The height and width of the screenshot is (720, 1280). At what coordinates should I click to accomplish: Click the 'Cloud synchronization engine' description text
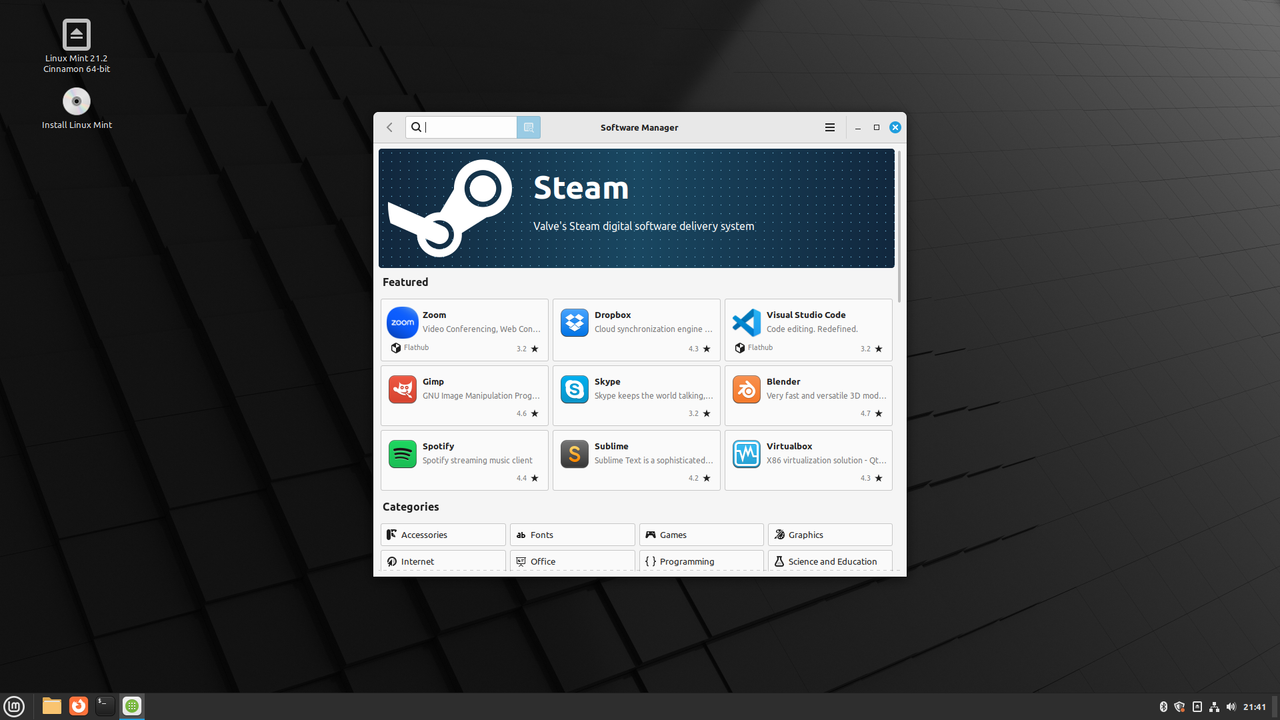[653, 329]
